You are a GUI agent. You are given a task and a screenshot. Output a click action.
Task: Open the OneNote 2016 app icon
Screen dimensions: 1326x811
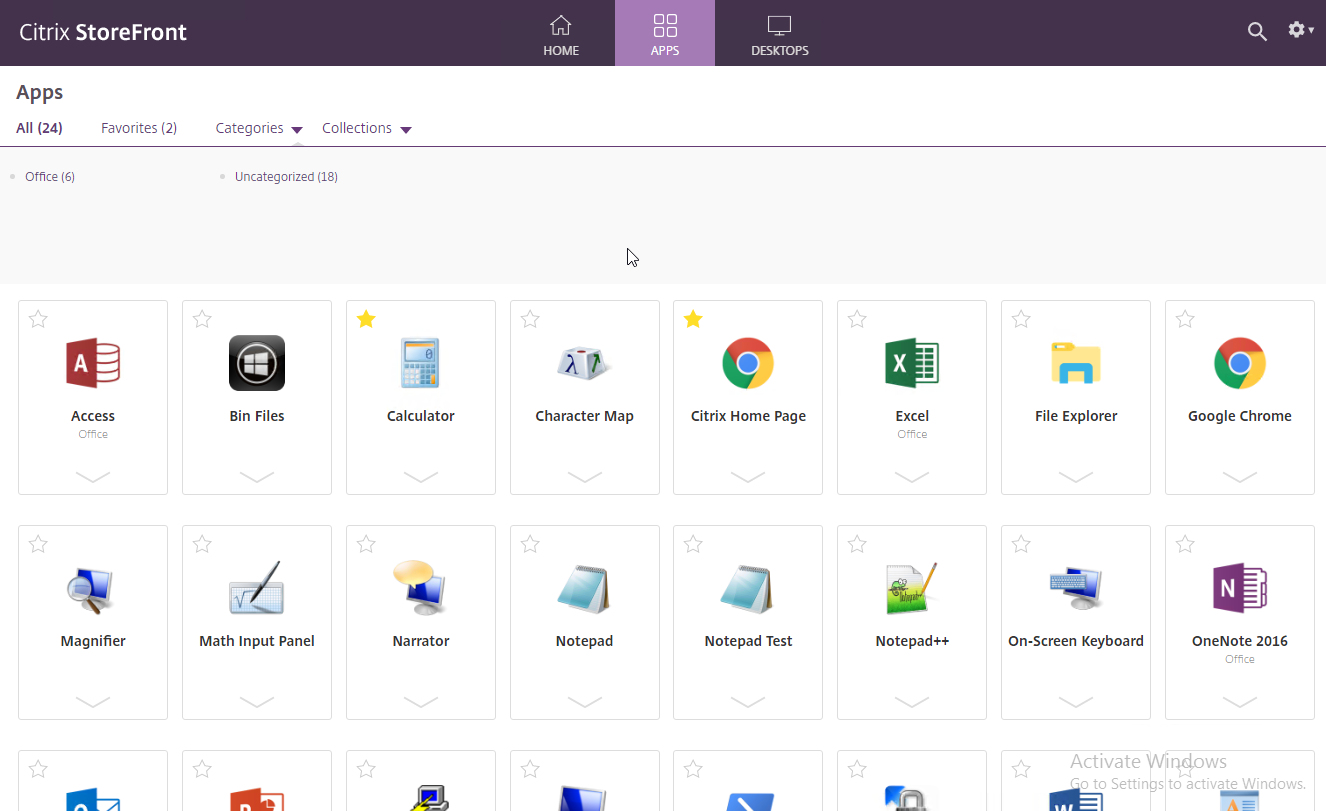pyautogui.click(x=1240, y=588)
